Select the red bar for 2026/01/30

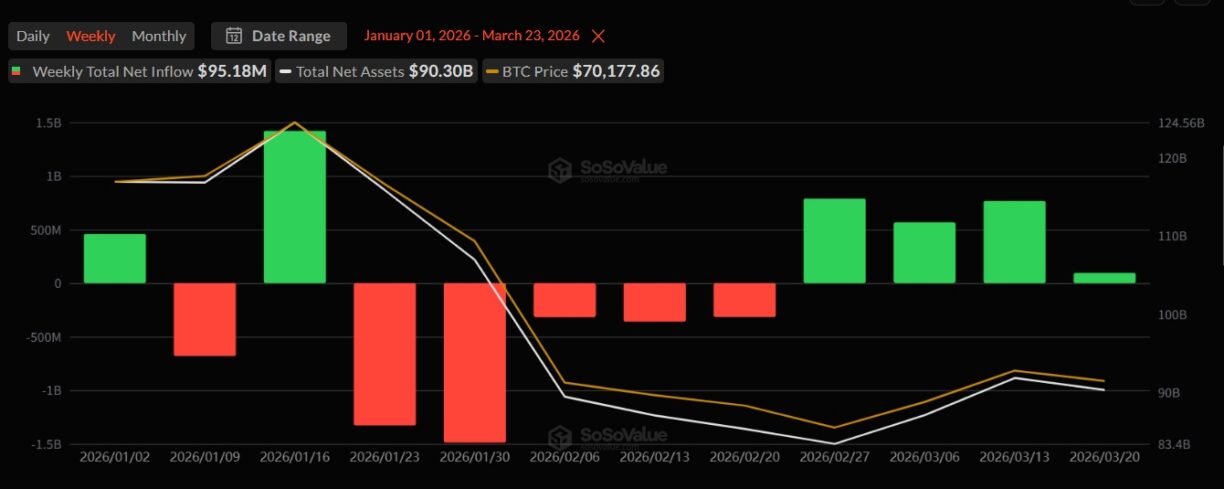click(475, 362)
